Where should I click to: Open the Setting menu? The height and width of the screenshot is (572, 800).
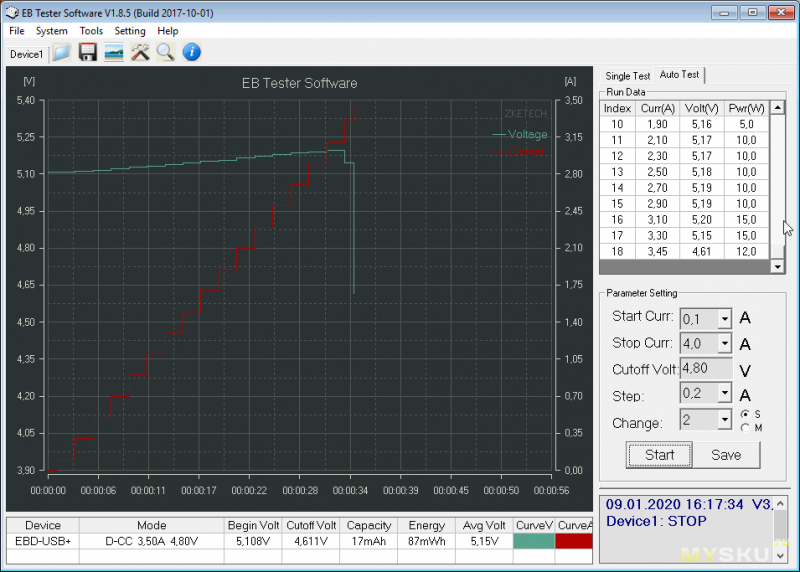(x=130, y=31)
